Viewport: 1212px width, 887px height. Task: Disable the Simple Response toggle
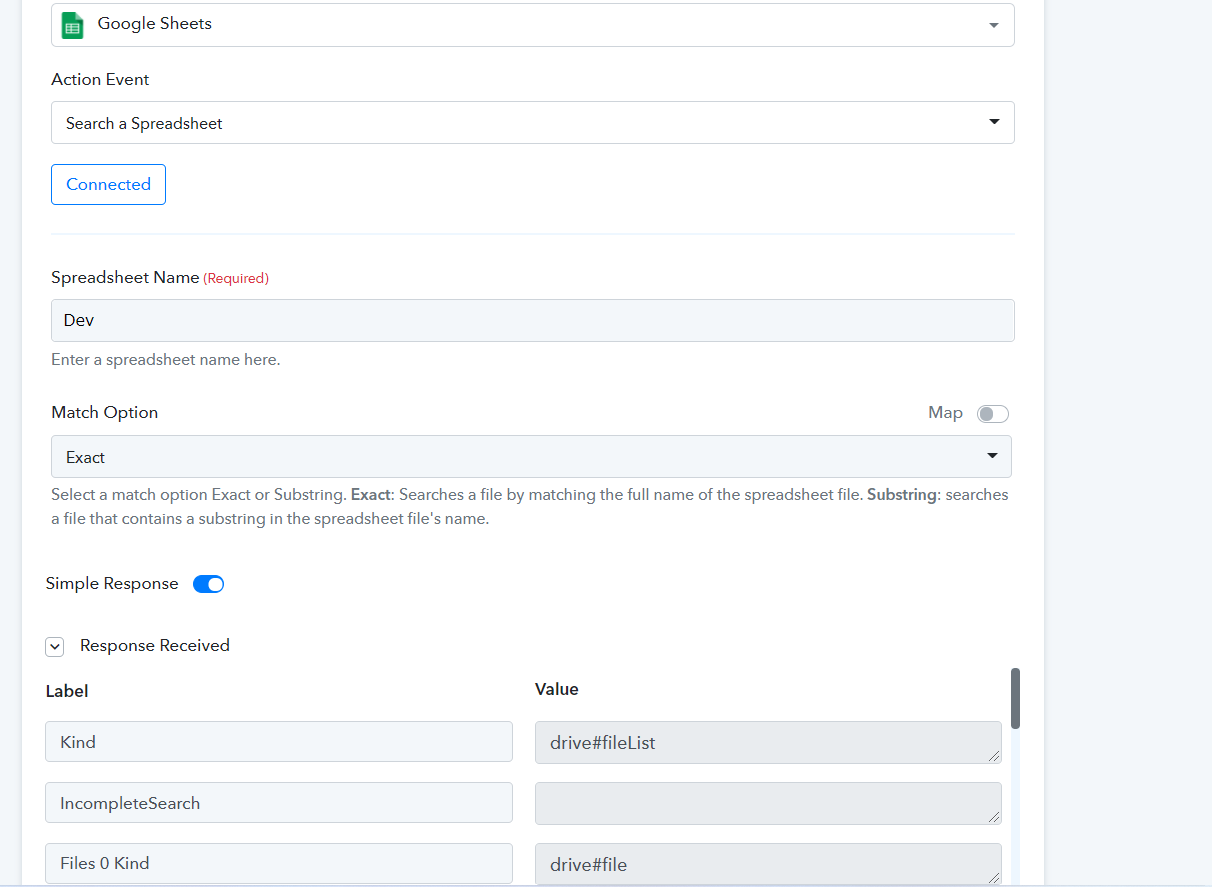point(208,584)
